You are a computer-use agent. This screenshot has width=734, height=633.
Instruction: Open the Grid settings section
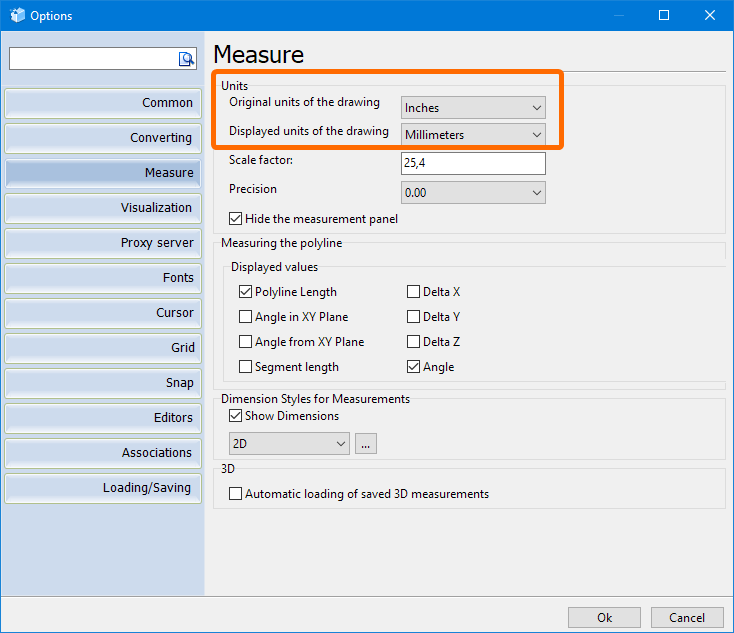tap(103, 348)
